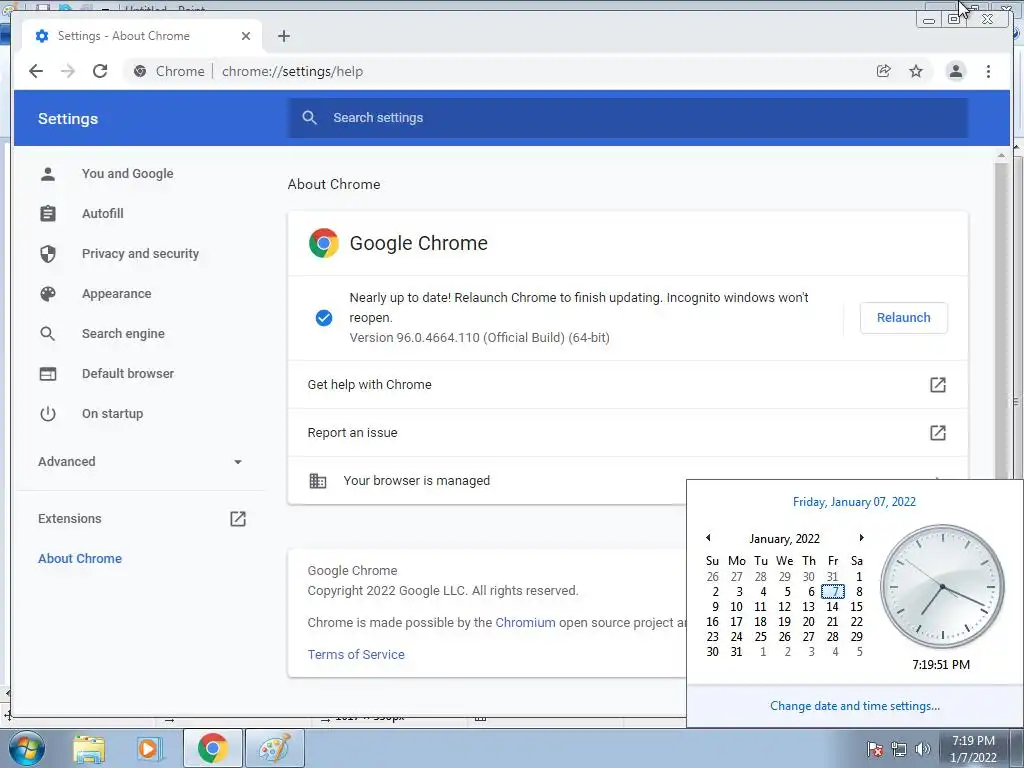This screenshot has width=1024, height=768.
Task: Open Windows Explorer from taskbar
Action: tap(89, 748)
